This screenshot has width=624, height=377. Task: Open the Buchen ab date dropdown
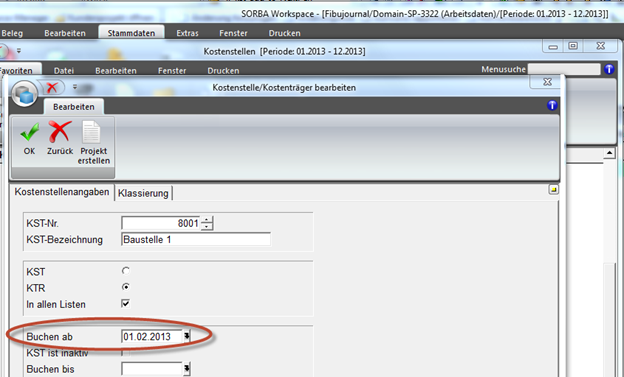[187, 336]
